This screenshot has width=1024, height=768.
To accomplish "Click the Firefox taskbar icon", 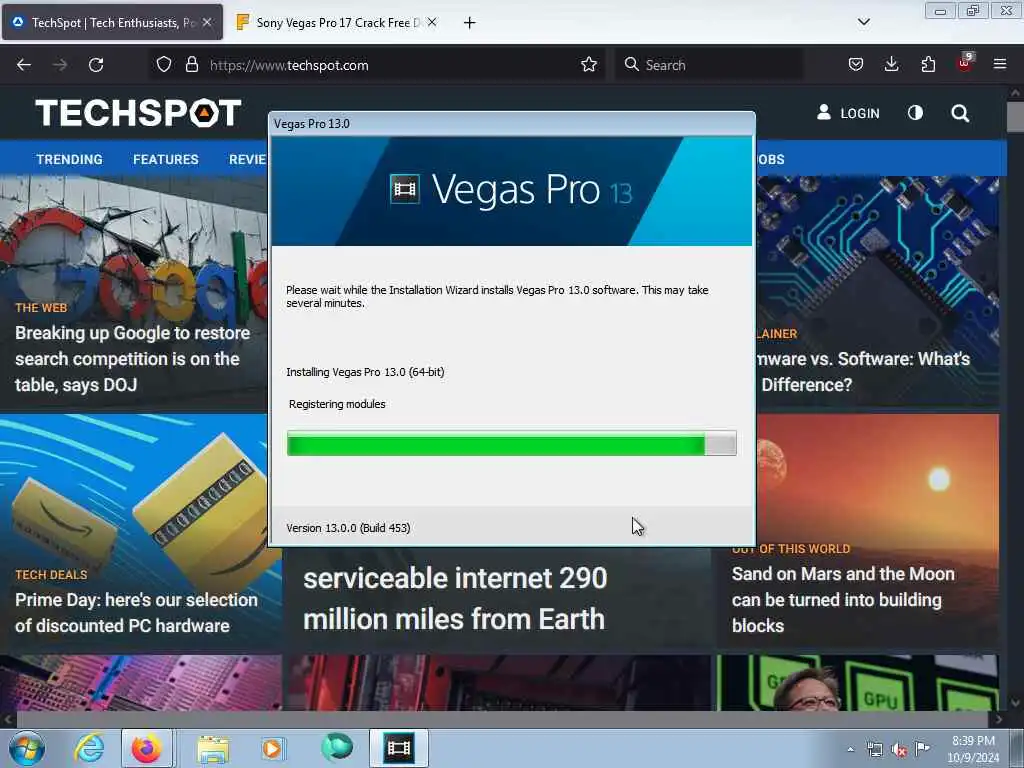I will pos(147,748).
